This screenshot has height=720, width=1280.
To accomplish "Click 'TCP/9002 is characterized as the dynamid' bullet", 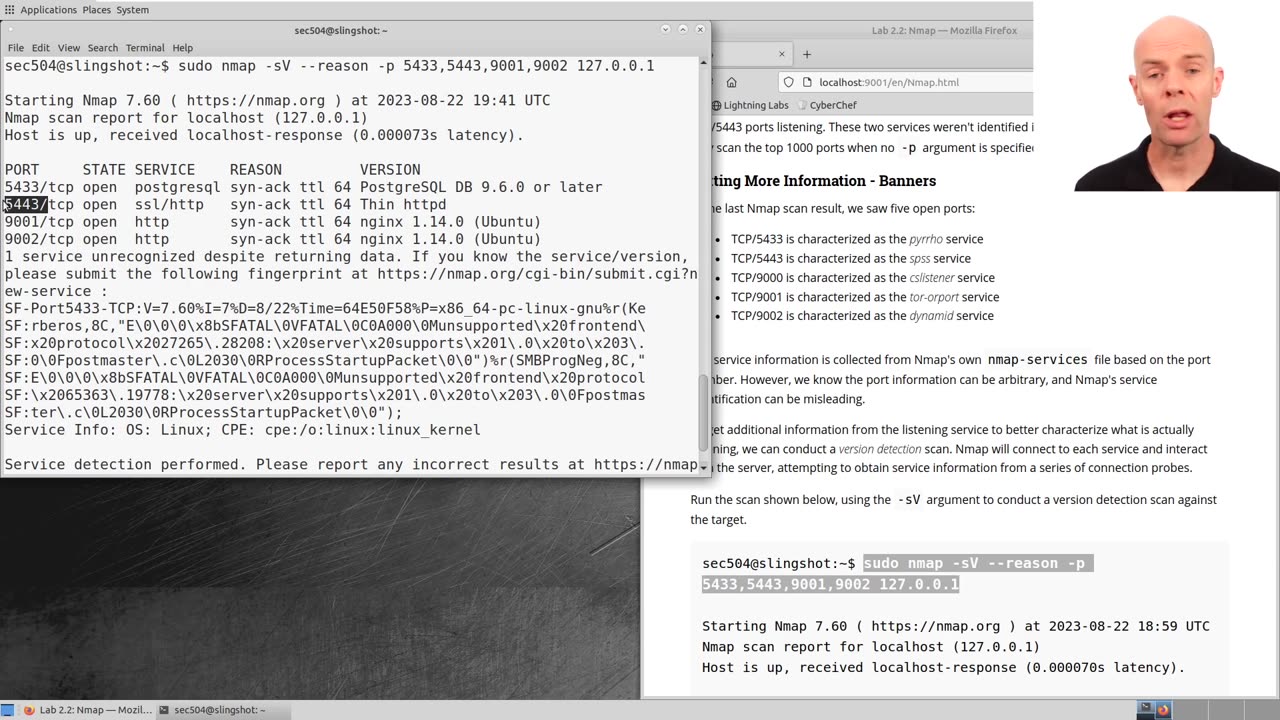I will [862, 316].
